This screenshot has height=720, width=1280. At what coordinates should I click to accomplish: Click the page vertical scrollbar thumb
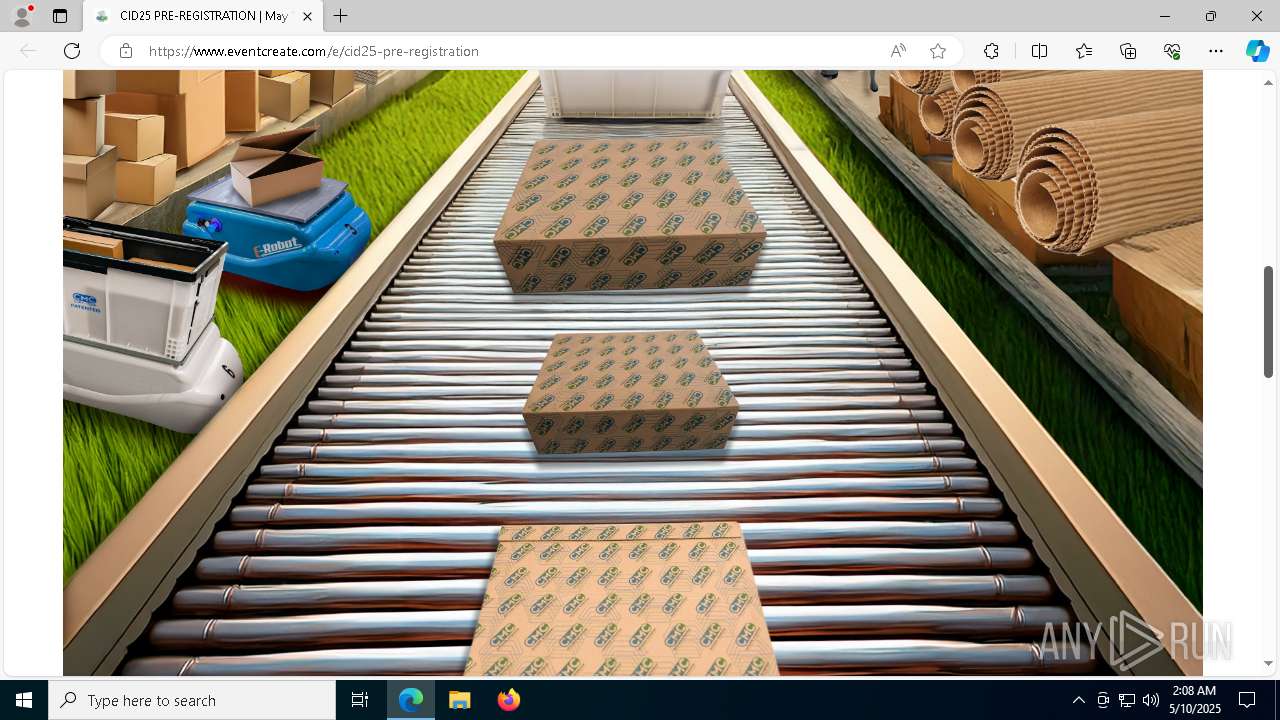[x=1268, y=321]
